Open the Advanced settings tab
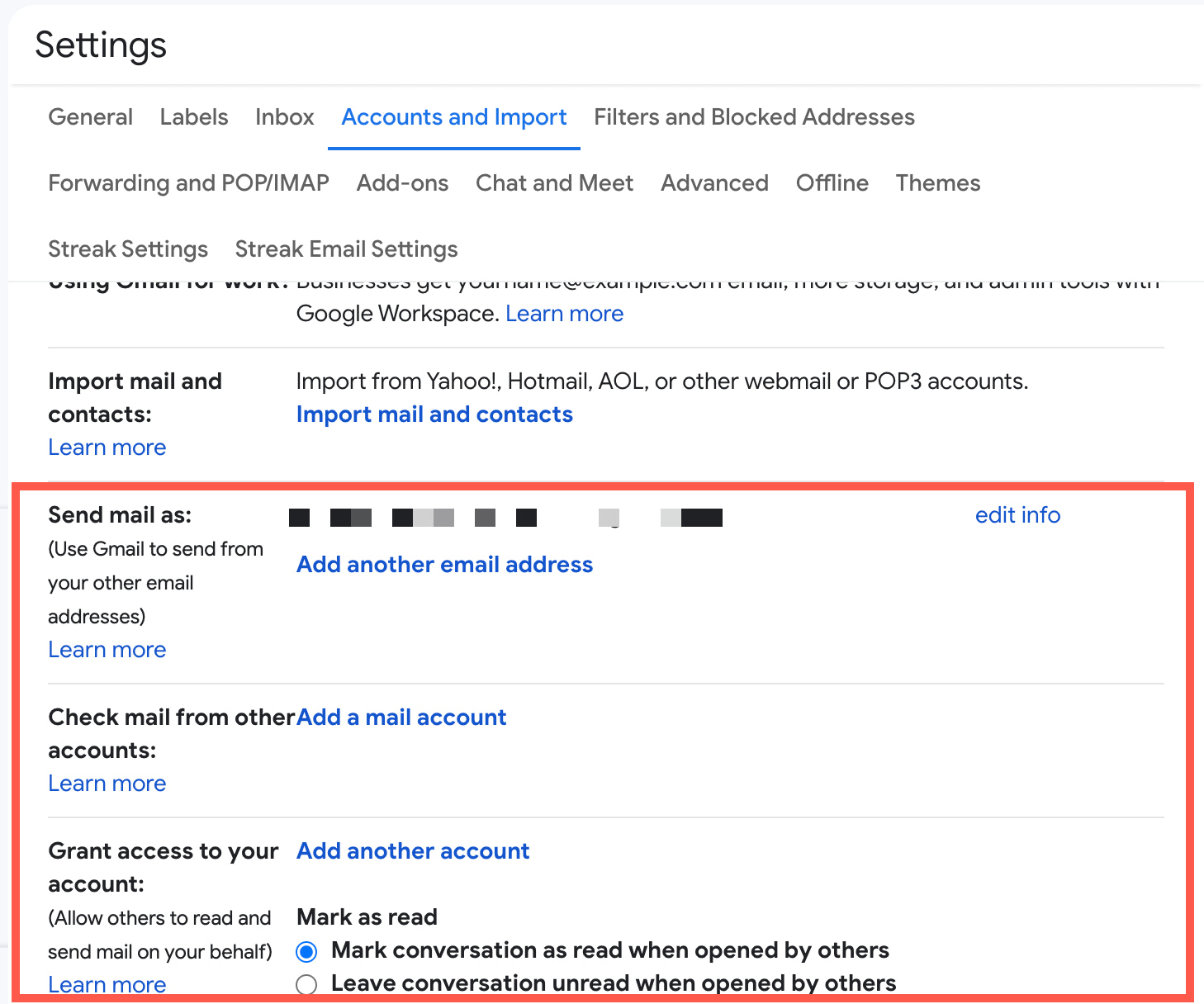1204x1004 pixels. pyautogui.click(x=714, y=183)
